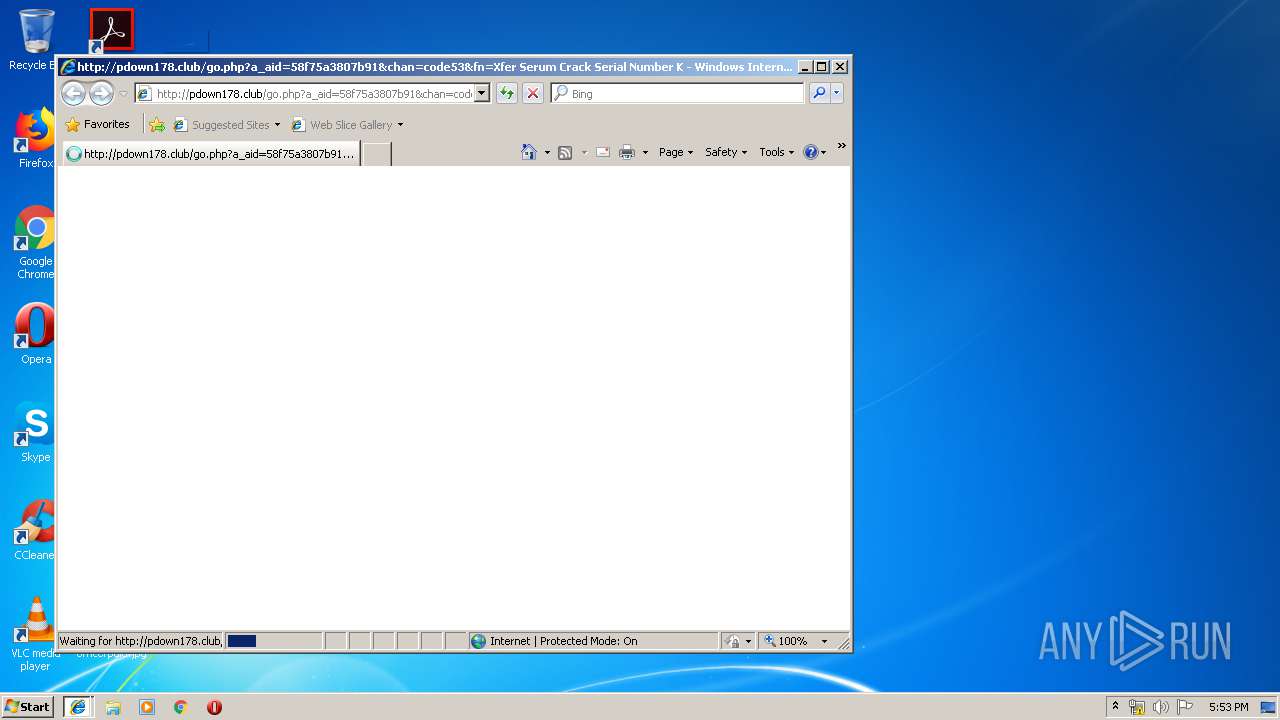
Task: Expand the address bar autocomplete dropdown
Action: pos(481,94)
